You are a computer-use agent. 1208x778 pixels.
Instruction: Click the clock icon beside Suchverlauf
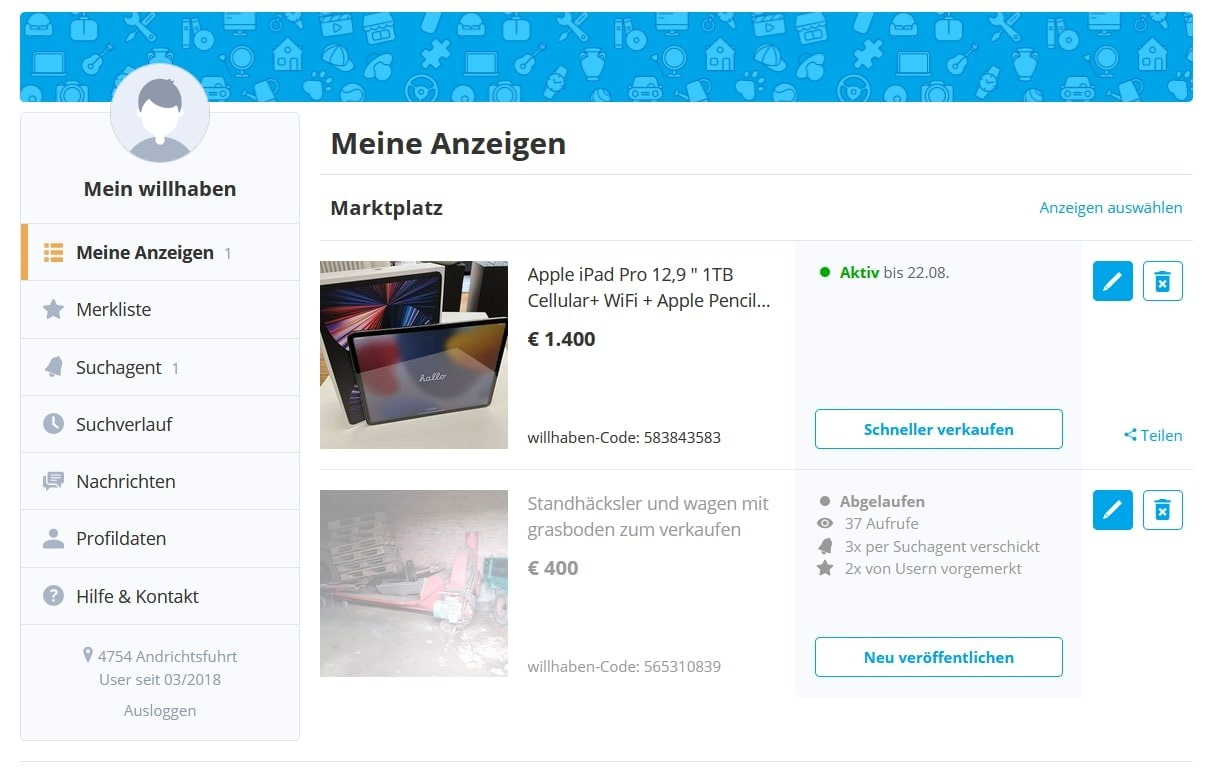pos(53,424)
